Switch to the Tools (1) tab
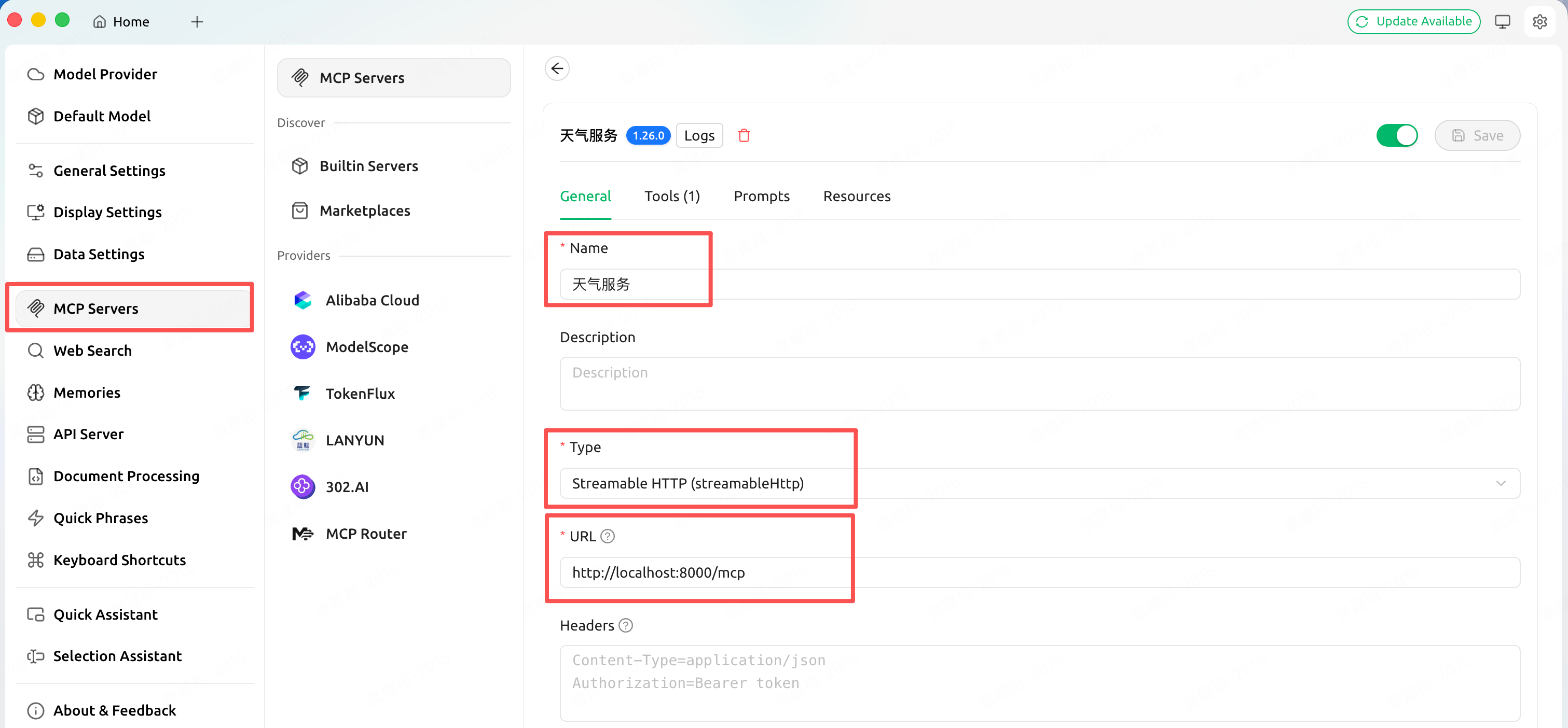The width and height of the screenshot is (1568, 728). [672, 197]
